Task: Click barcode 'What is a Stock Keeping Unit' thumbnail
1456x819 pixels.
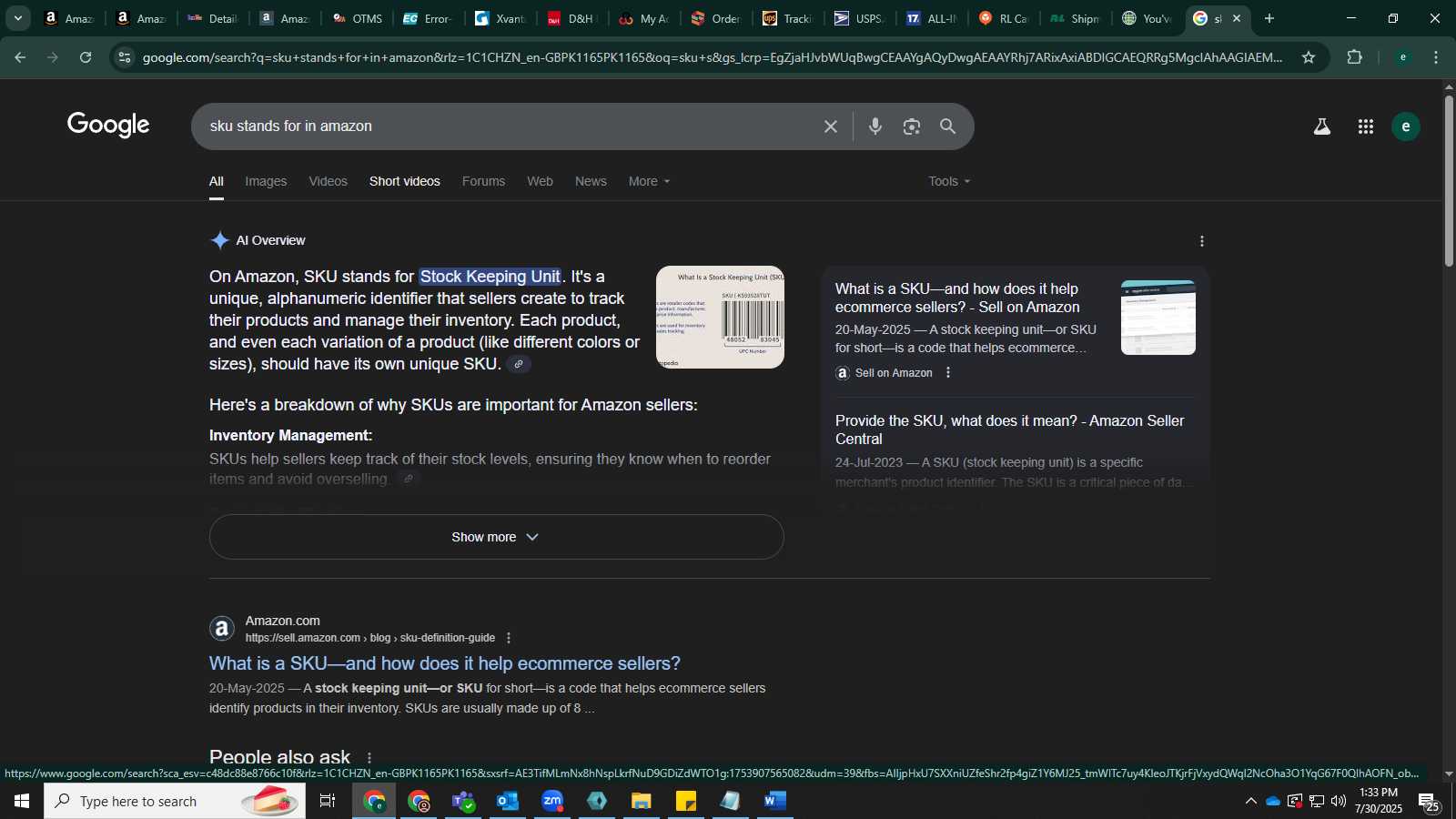Action: (720, 317)
